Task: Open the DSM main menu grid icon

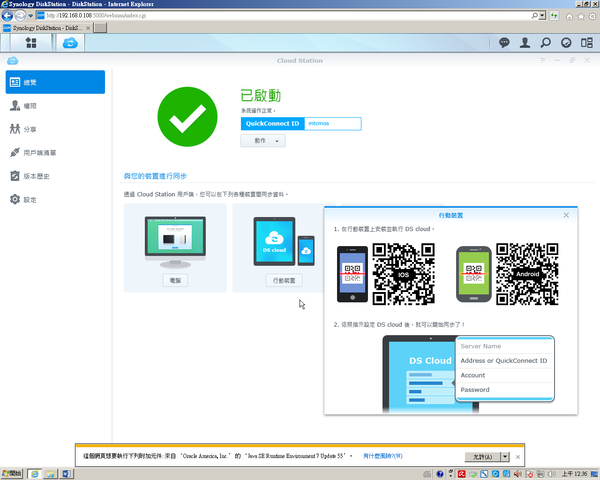Action: (32, 44)
